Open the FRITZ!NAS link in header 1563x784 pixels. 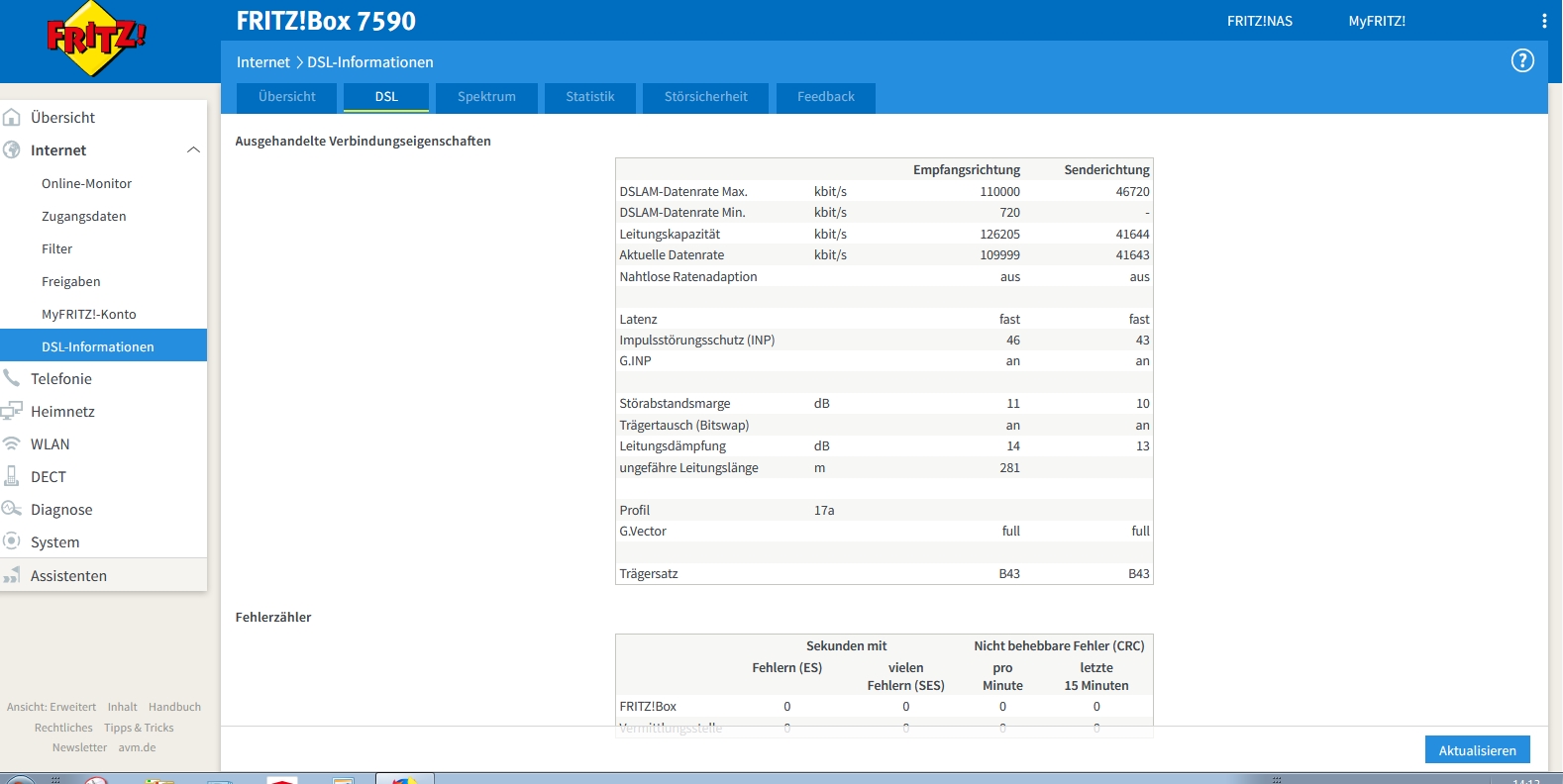pyautogui.click(x=1260, y=21)
